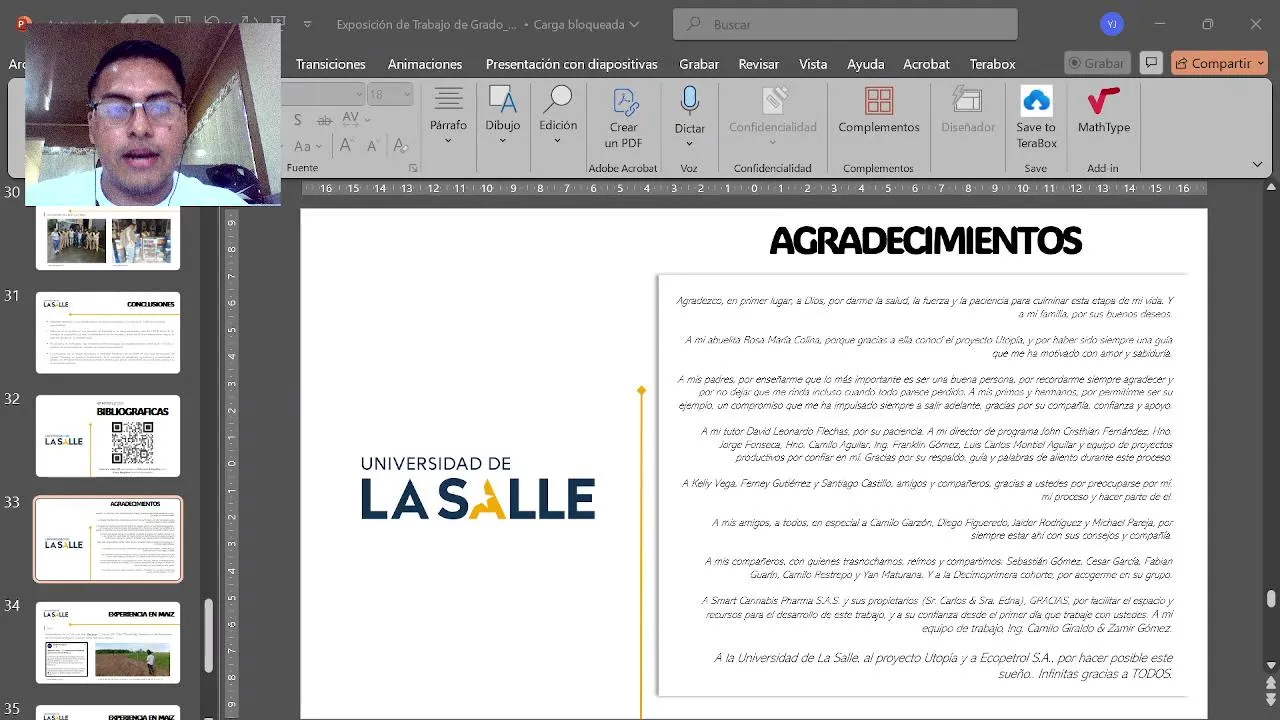This screenshot has height=720, width=1280.
Task: Open the Revisar tab
Action: point(758,64)
